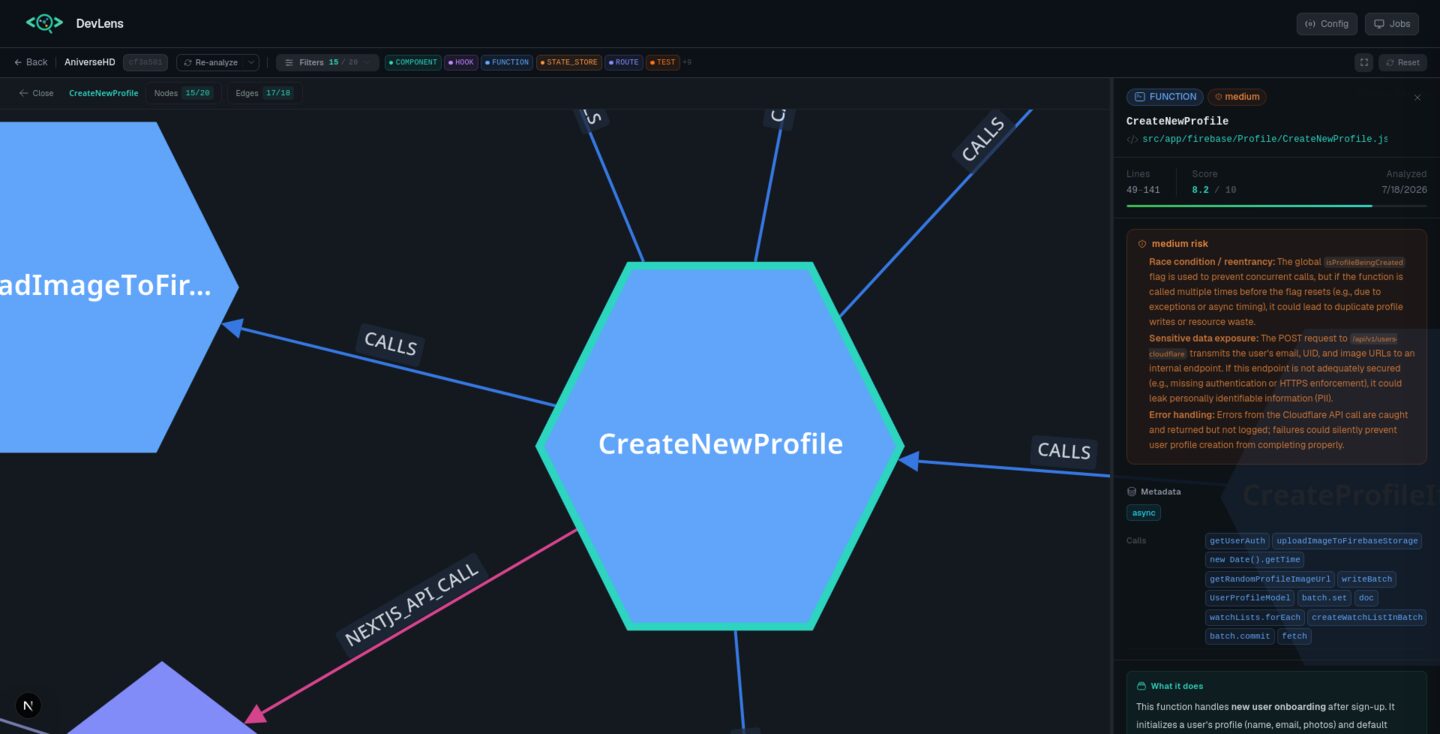1440x734 pixels.
Task: Click the isProfileBeingCreated inline code
Action: [1364, 262]
